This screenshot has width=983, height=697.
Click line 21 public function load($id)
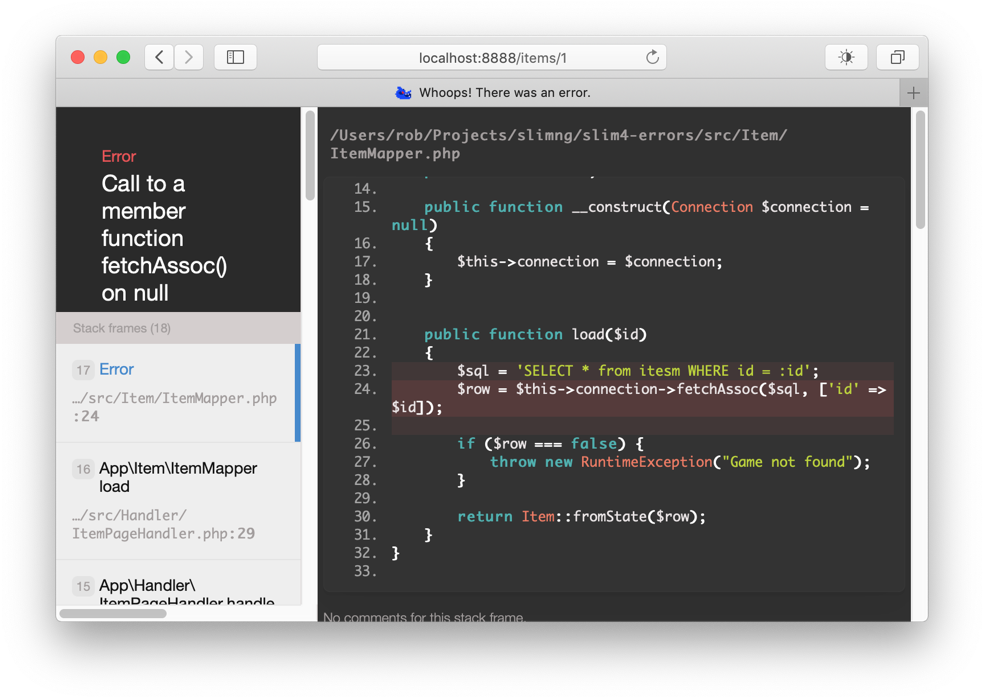tap(535, 334)
